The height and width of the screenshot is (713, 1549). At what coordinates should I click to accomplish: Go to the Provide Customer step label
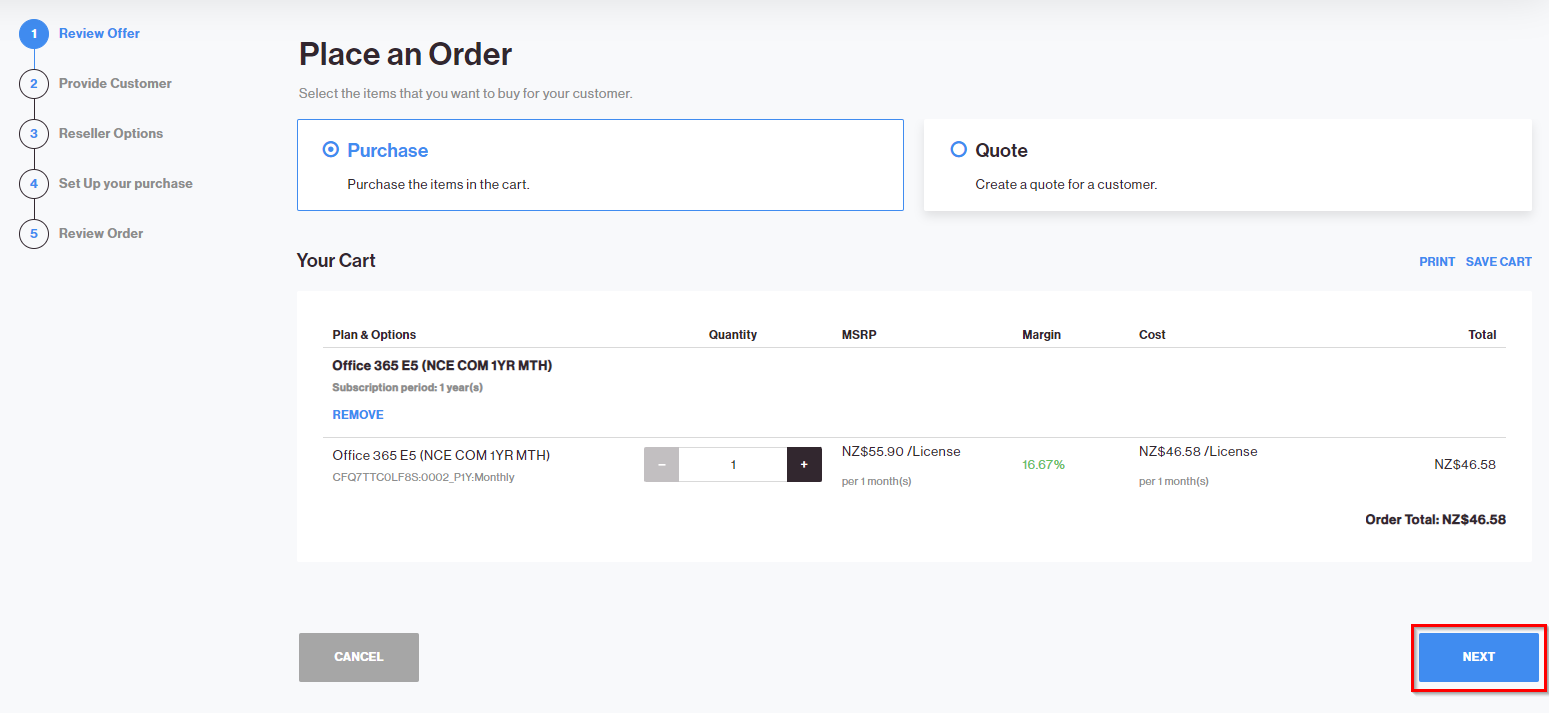[x=115, y=83]
